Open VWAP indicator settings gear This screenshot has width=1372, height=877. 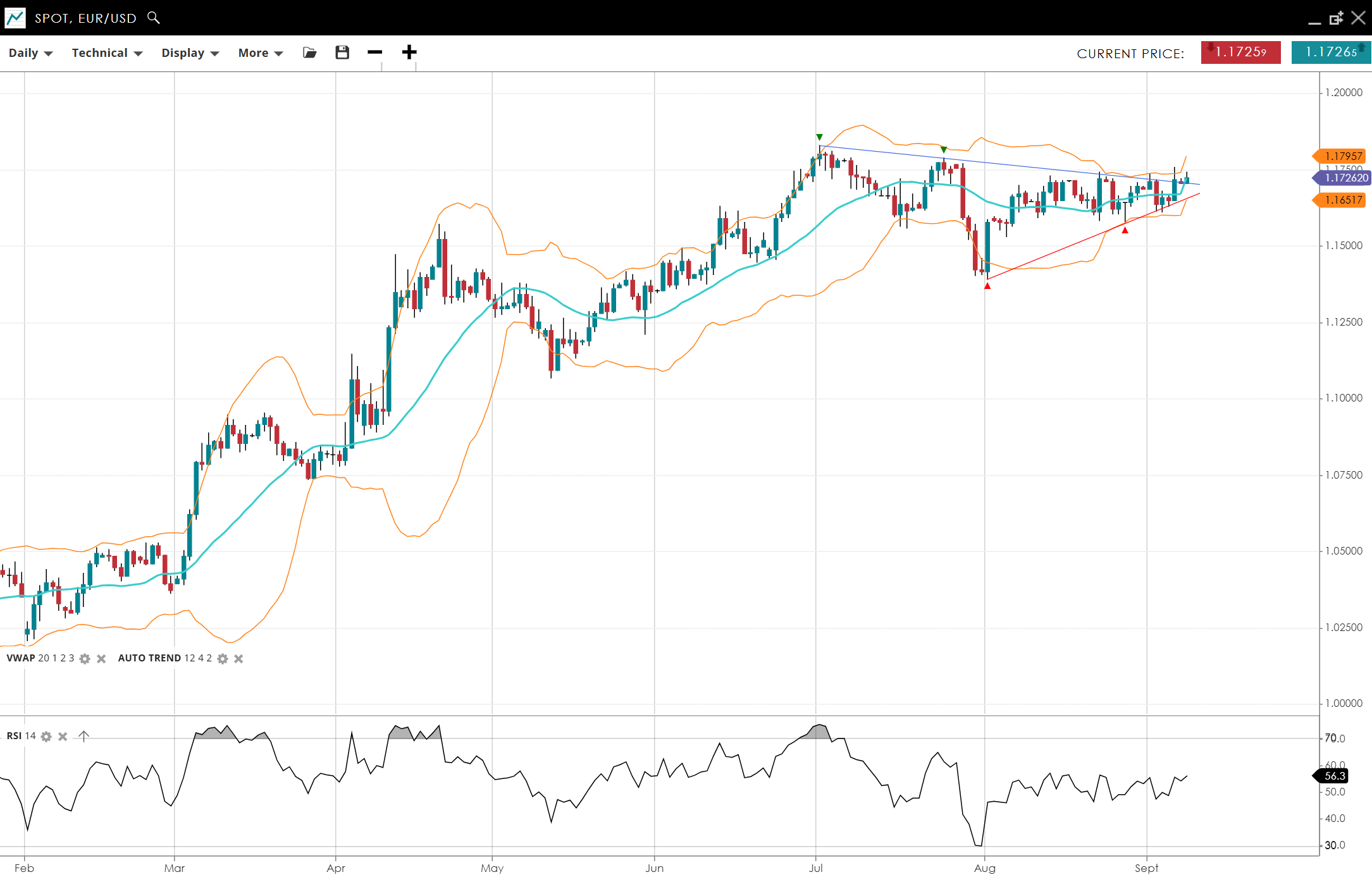pos(85,659)
